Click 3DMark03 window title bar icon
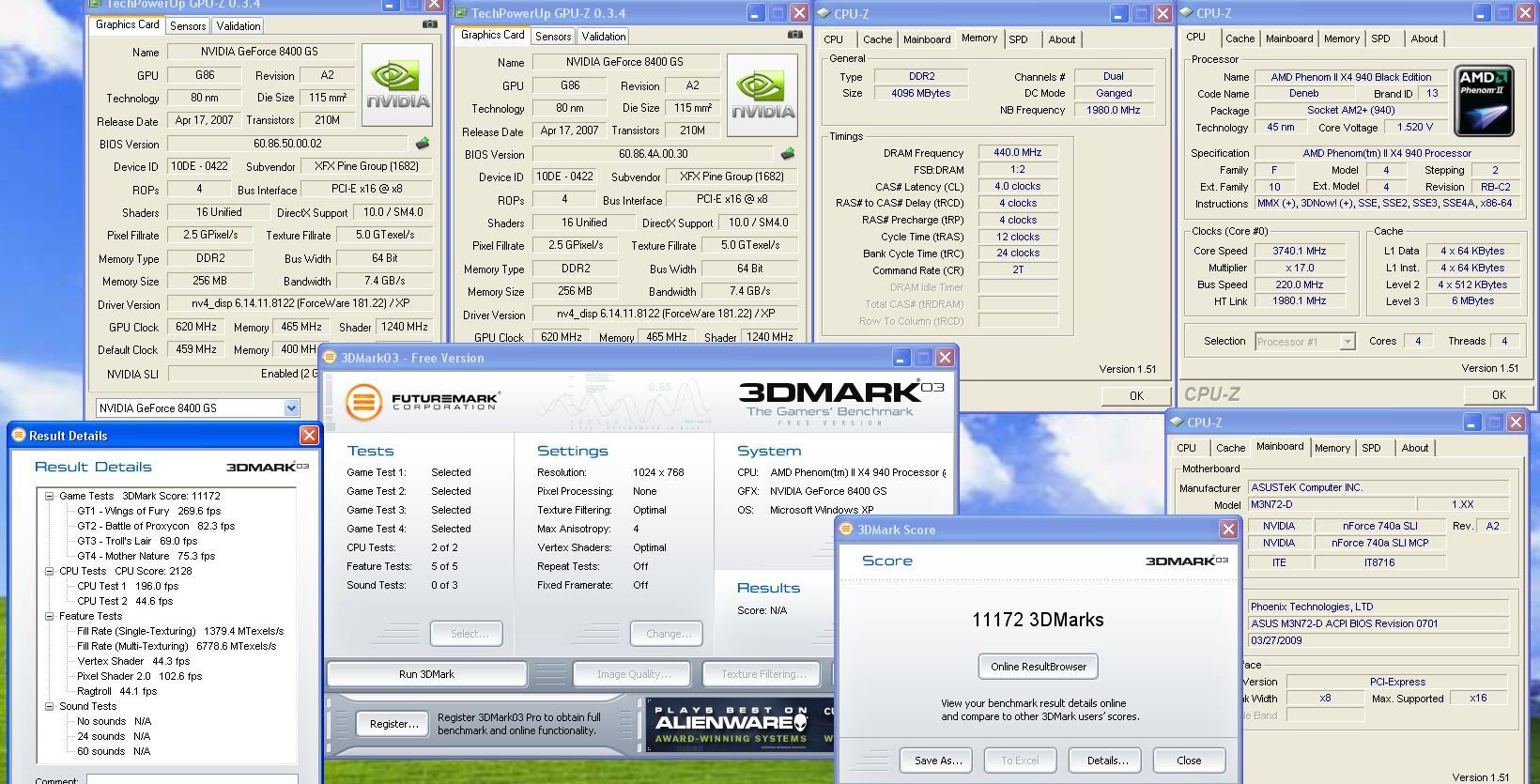 (x=331, y=358)
